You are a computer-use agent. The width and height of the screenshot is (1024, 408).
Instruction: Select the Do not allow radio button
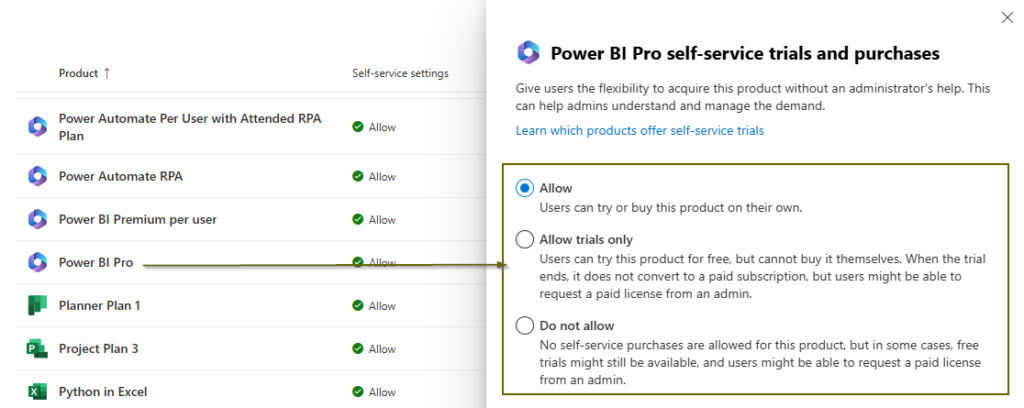pyautogui.click(x=525, y=325)
